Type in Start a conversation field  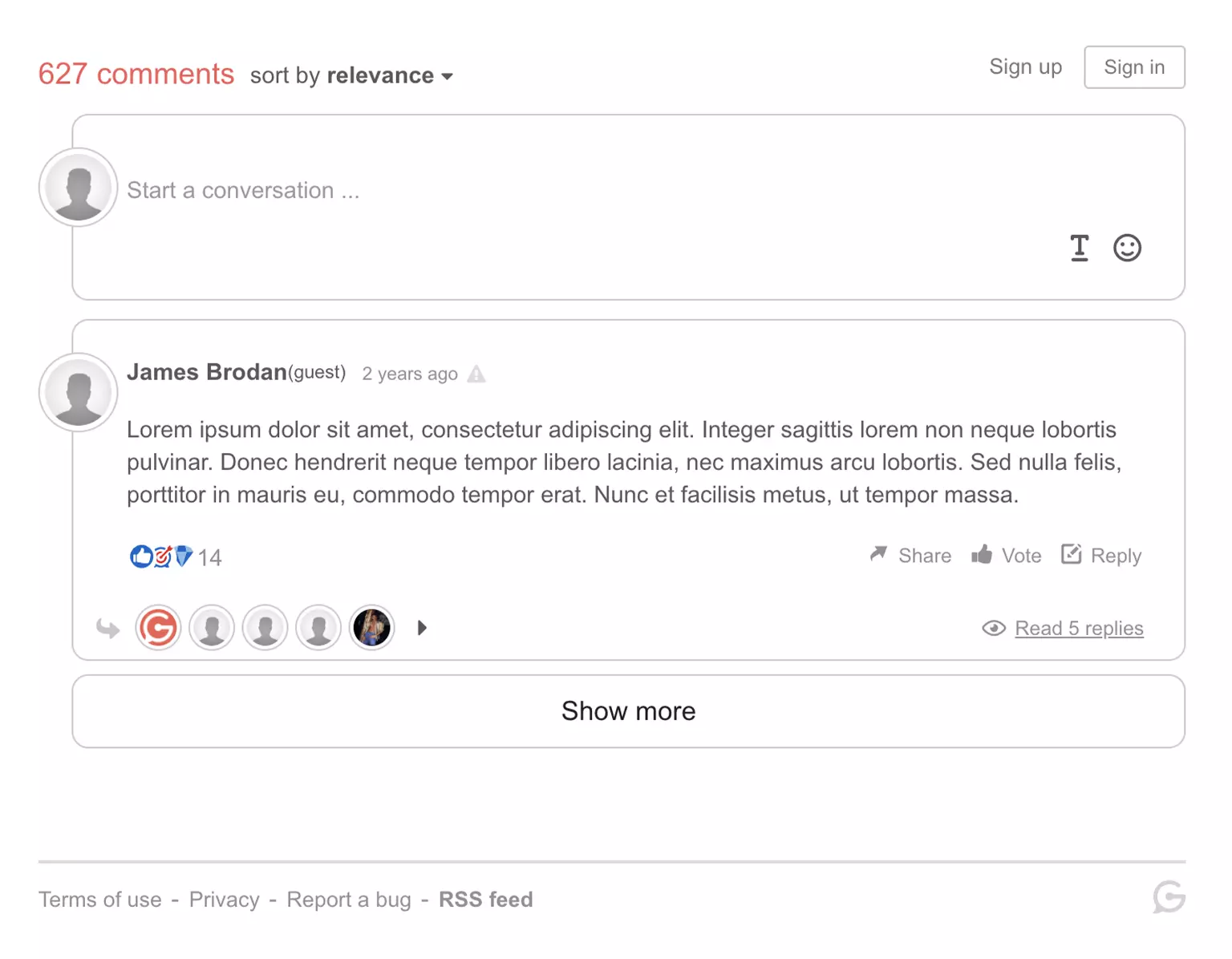(x=561, y=191)
